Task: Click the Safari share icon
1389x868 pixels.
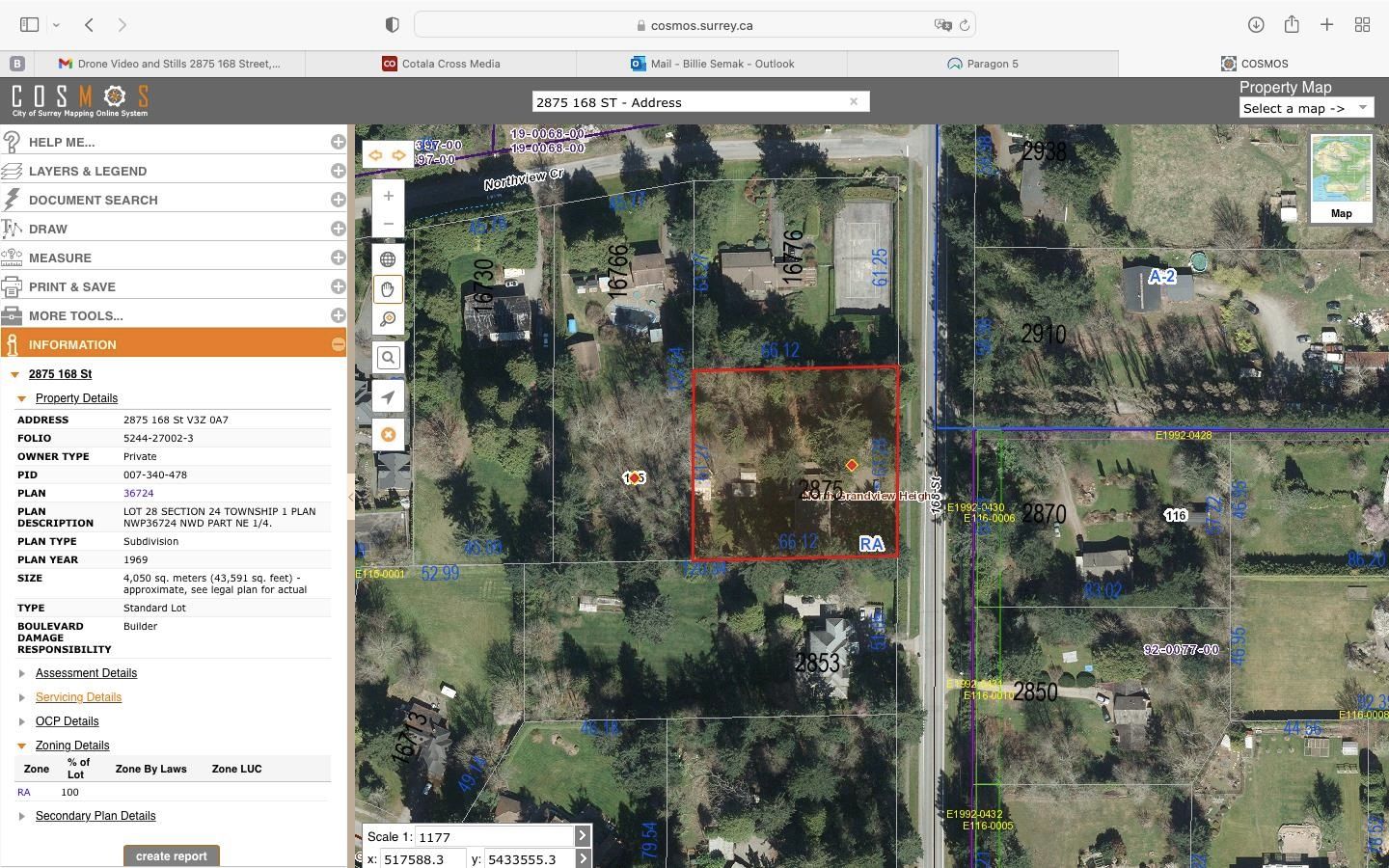Action: click(1292, 24)
